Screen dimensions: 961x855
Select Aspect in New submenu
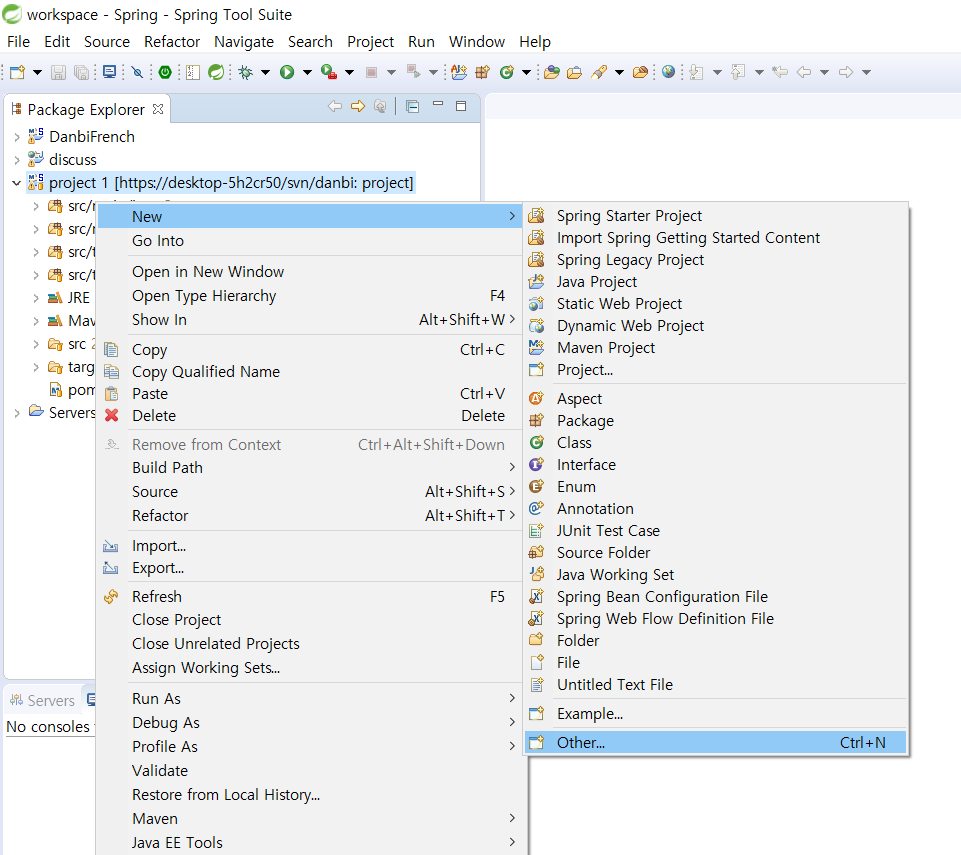tap(715, 399)
